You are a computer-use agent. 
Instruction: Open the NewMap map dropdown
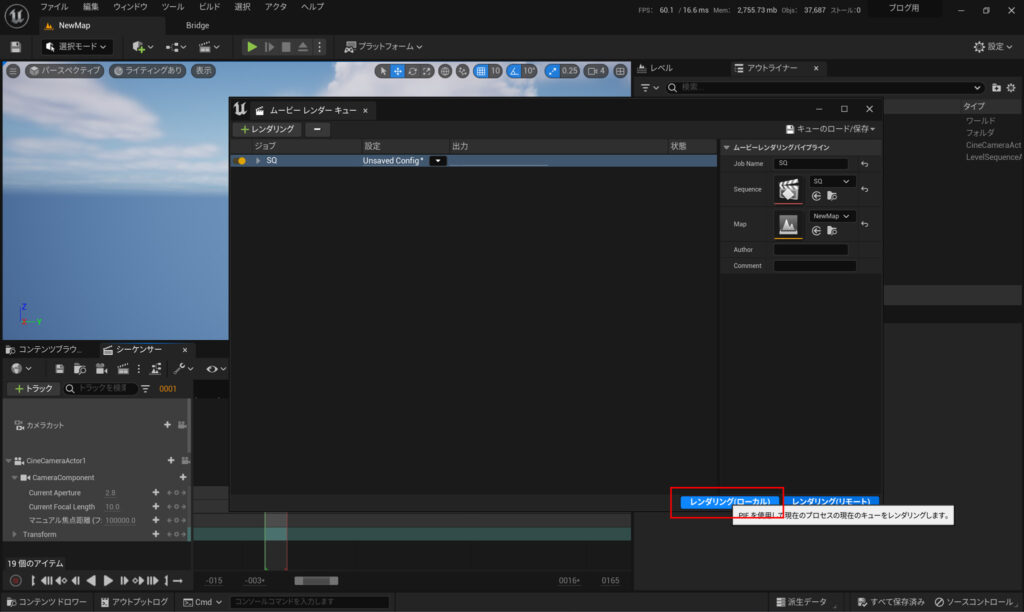[x=832, y=216]
